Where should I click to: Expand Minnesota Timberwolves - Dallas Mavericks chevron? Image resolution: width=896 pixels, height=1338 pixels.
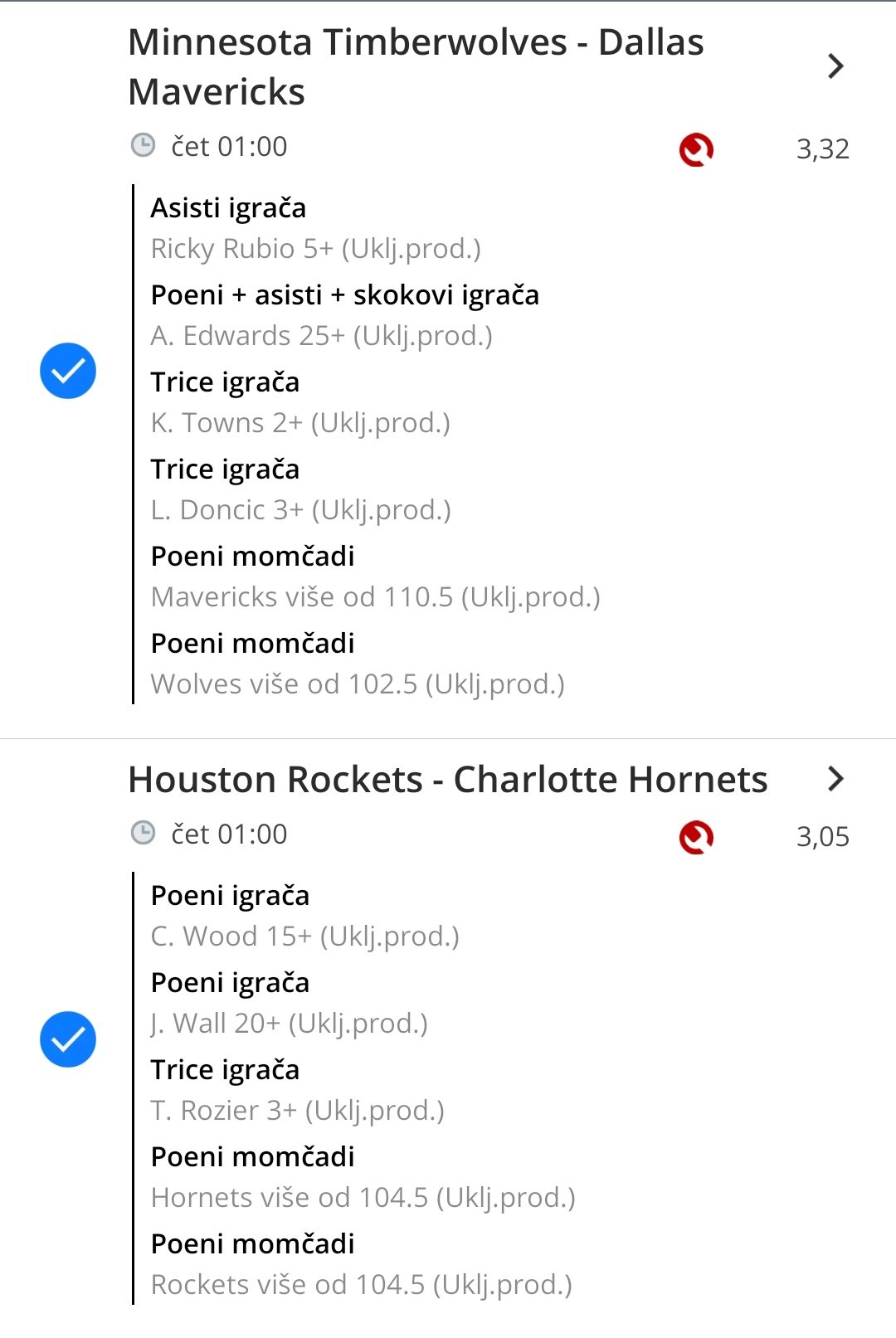pos(835,66)
